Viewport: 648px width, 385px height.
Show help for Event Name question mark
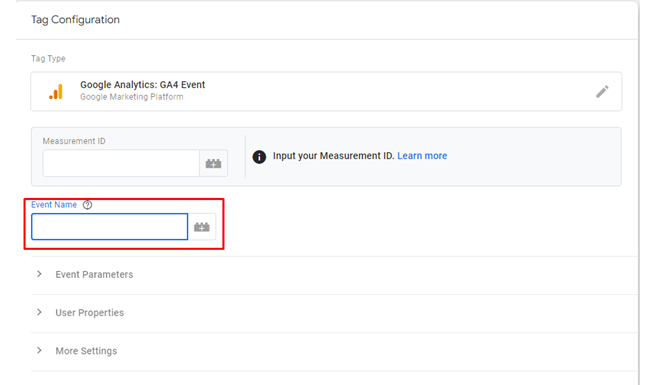click(x=87, y=204)
